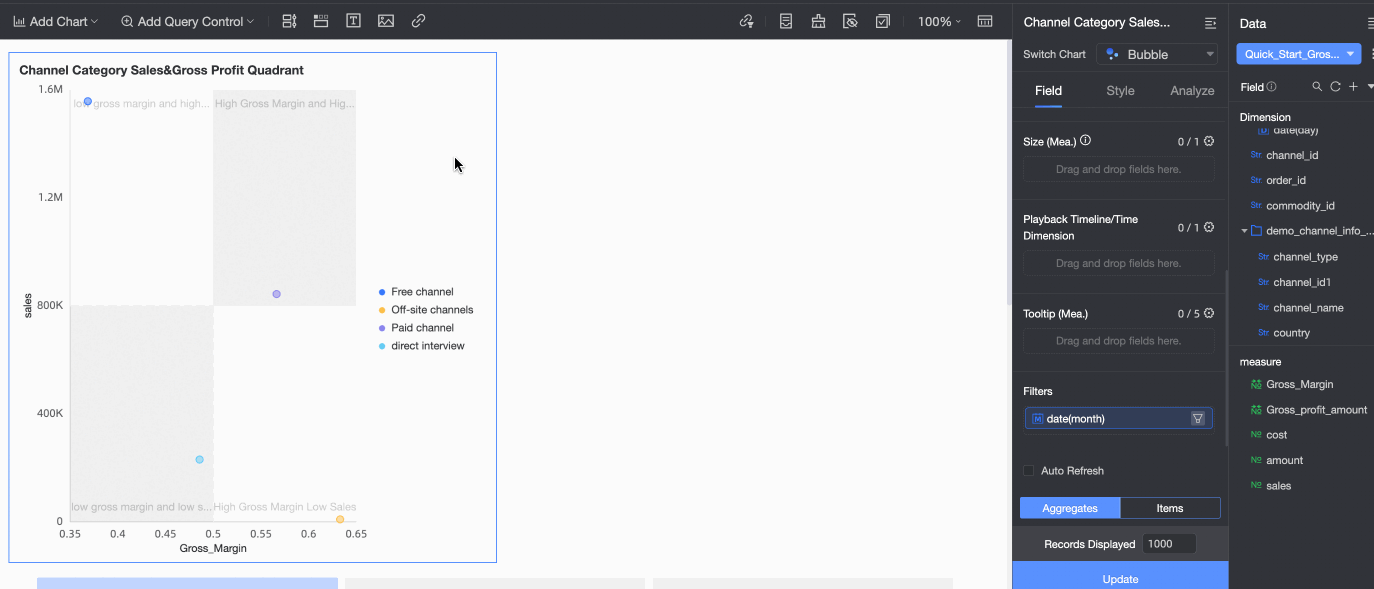Viewport: 1374px width, 589px height.
Task: Click the component list icon beside Add Query Control
Action: (289, 21)
